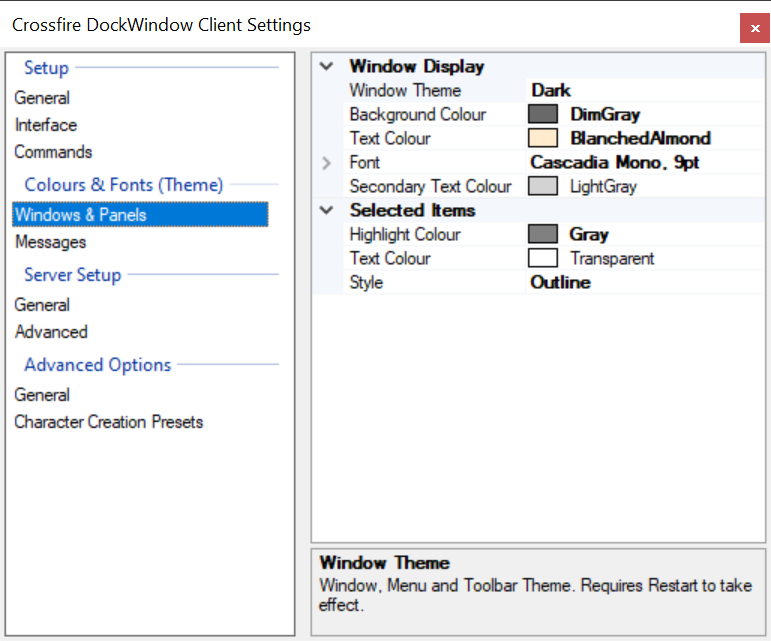Edit the Outline style value
Image resolution: width=771 pixels, height=641 pixels.
[561, 283]
